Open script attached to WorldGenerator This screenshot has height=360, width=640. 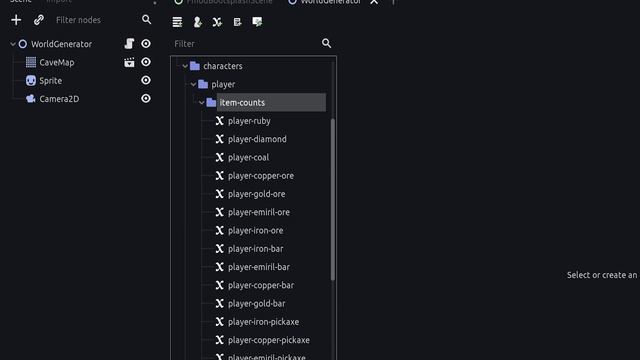point(129,44)
